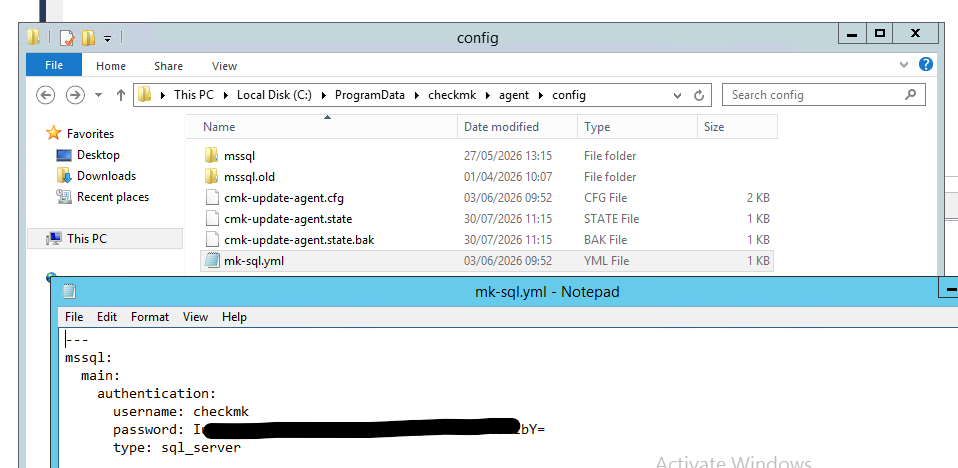Select cmk-update-agent.state file
Viewport: 958px width, 468px height.
click(x=288, y=219)
